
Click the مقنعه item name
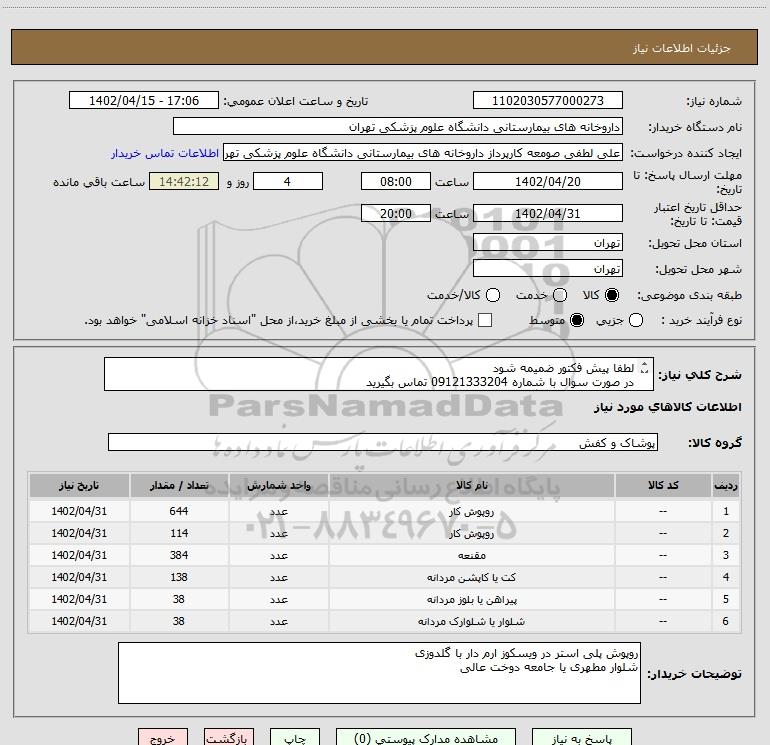471,555
